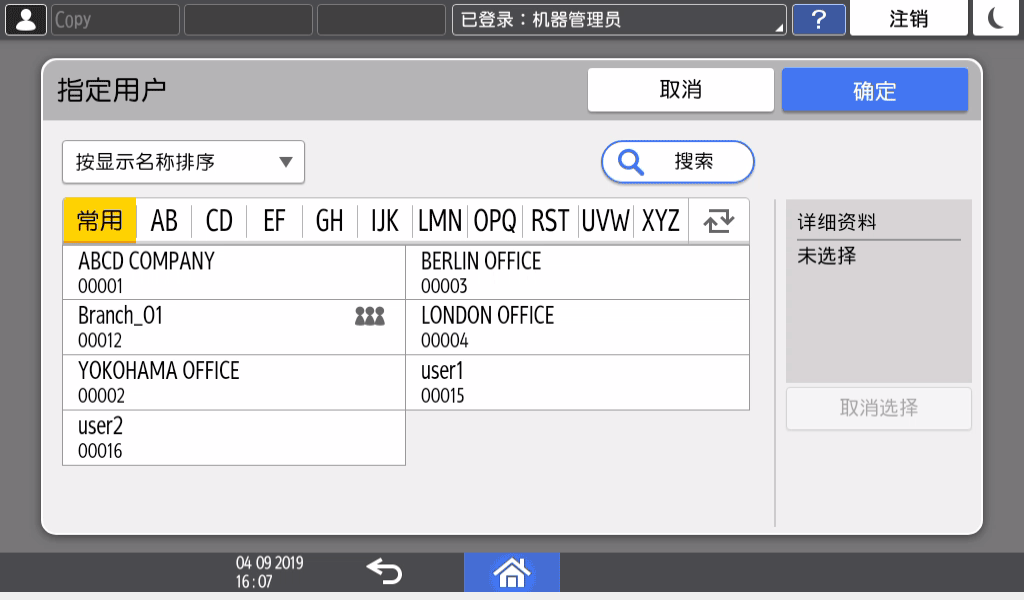Select user2 entry 00016
The height and width of the screenshot is (600, 1024).
coord(233,438)
